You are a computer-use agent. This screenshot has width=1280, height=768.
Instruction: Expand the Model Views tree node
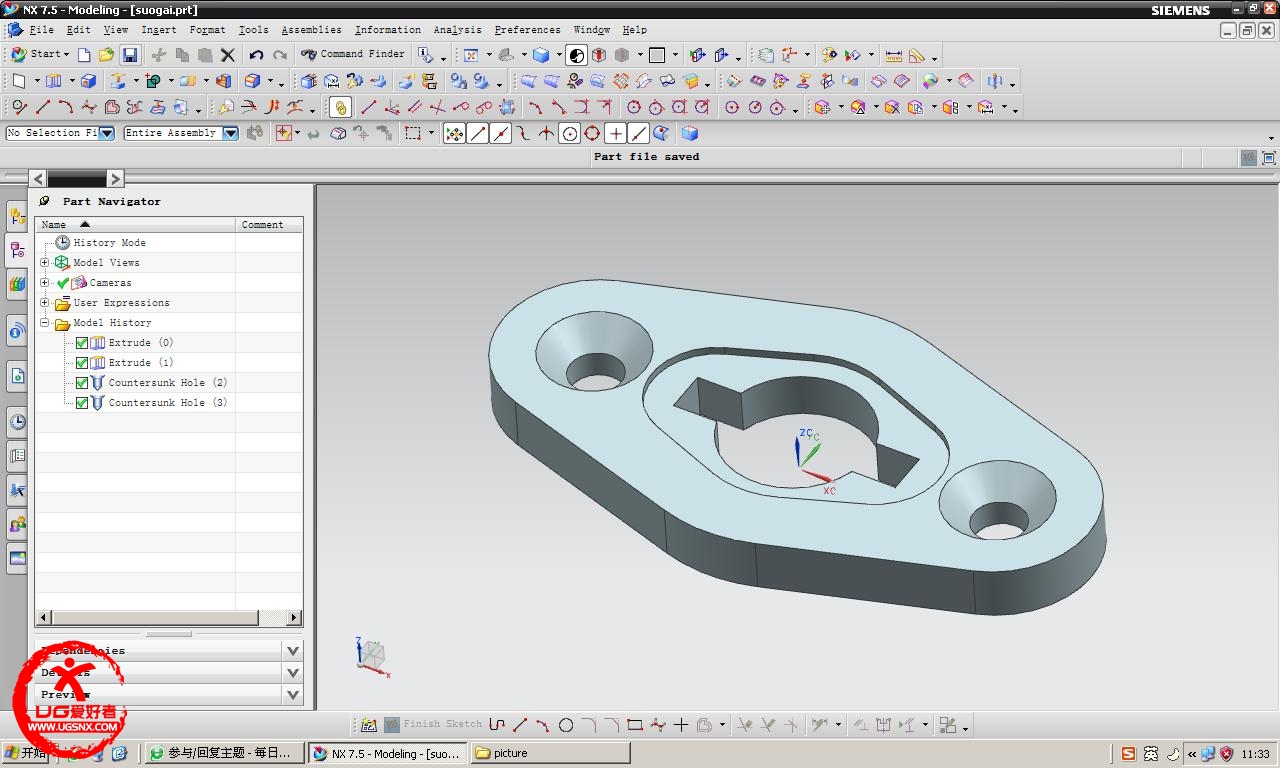(x=44, y=263)
